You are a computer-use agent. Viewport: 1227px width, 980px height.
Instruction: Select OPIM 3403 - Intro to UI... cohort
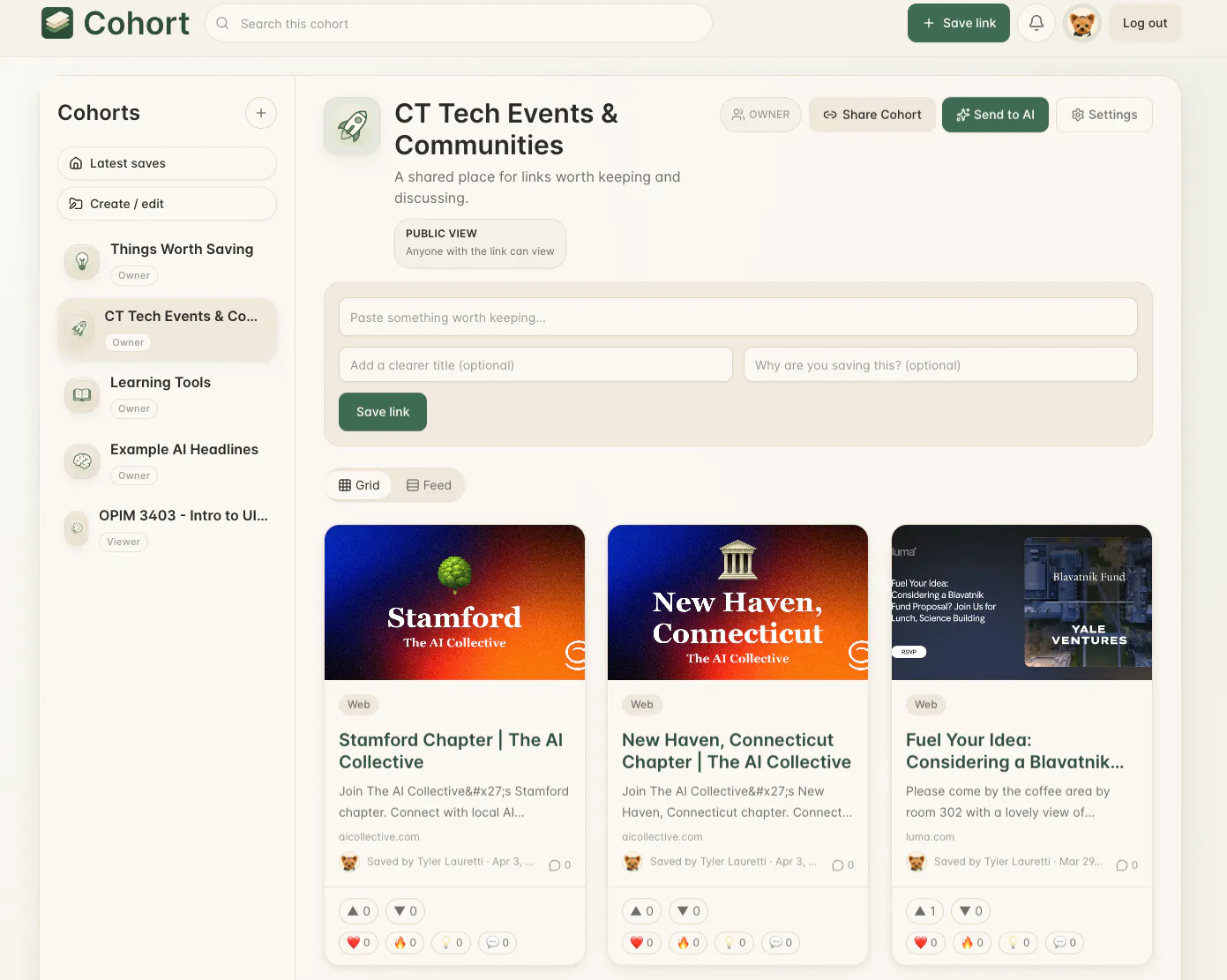coord(167,528)
